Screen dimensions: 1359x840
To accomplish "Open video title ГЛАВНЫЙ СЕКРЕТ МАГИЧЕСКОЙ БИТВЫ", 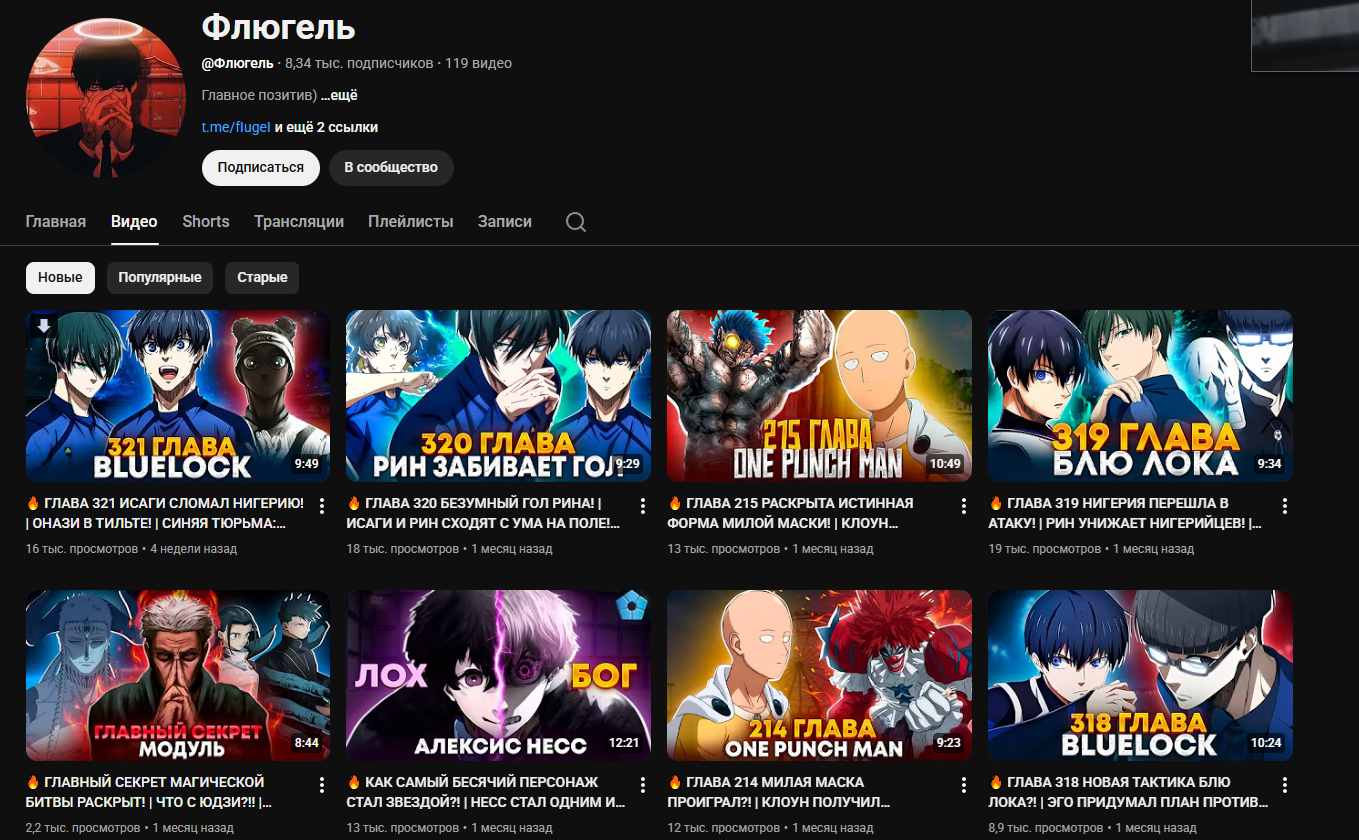I will coord(150,792).
